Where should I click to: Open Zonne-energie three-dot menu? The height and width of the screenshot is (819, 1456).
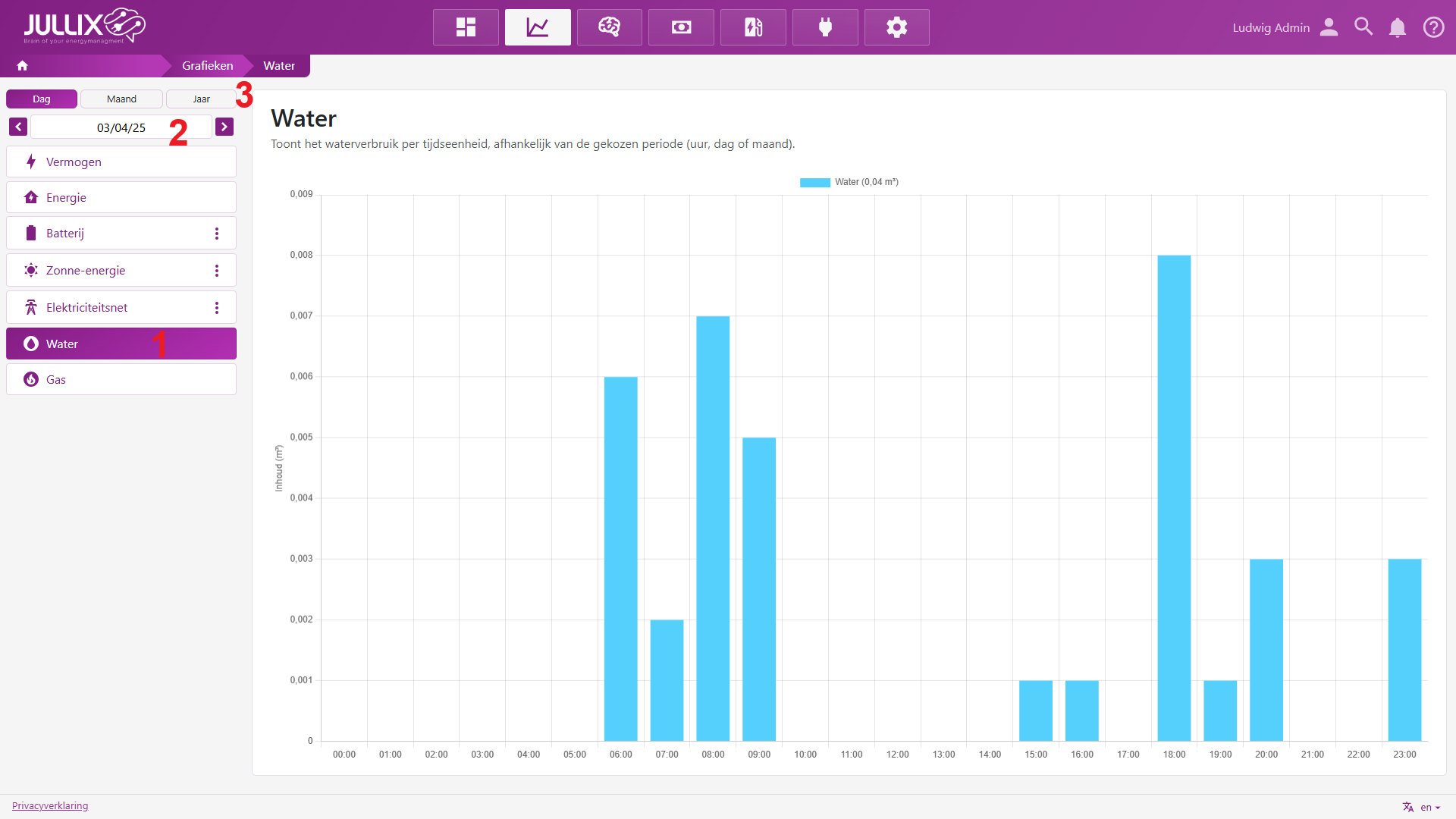[x=217, y=271]
